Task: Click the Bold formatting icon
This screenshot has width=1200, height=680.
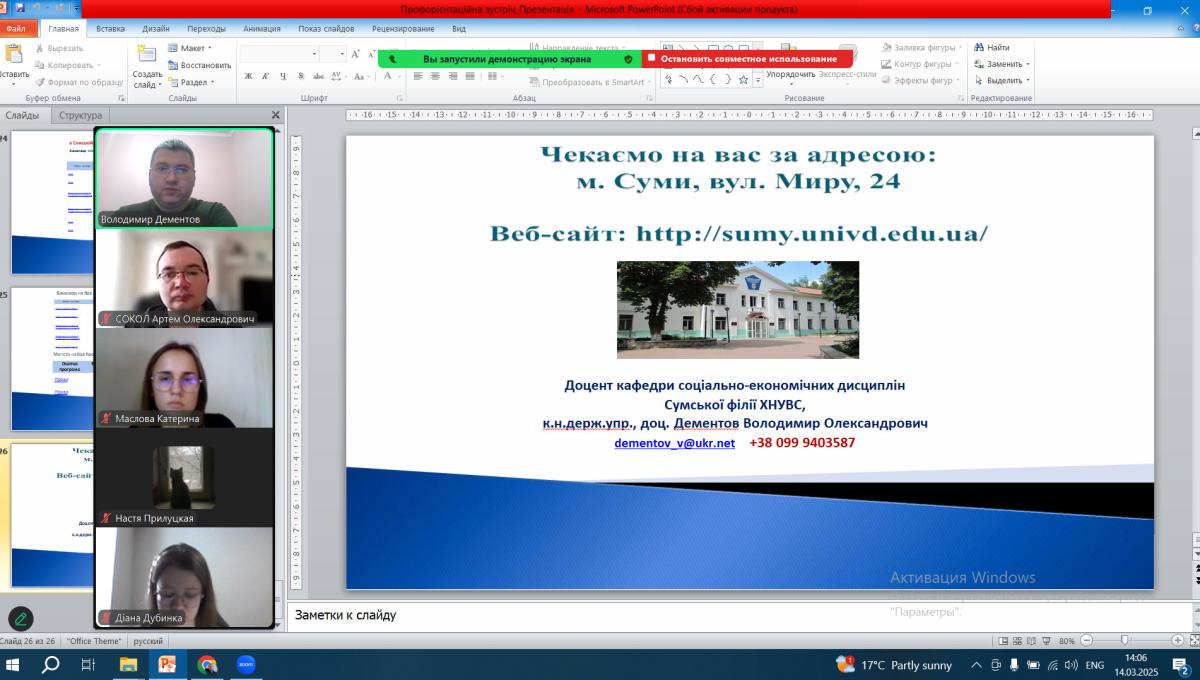Action: [x=248, y=76]
